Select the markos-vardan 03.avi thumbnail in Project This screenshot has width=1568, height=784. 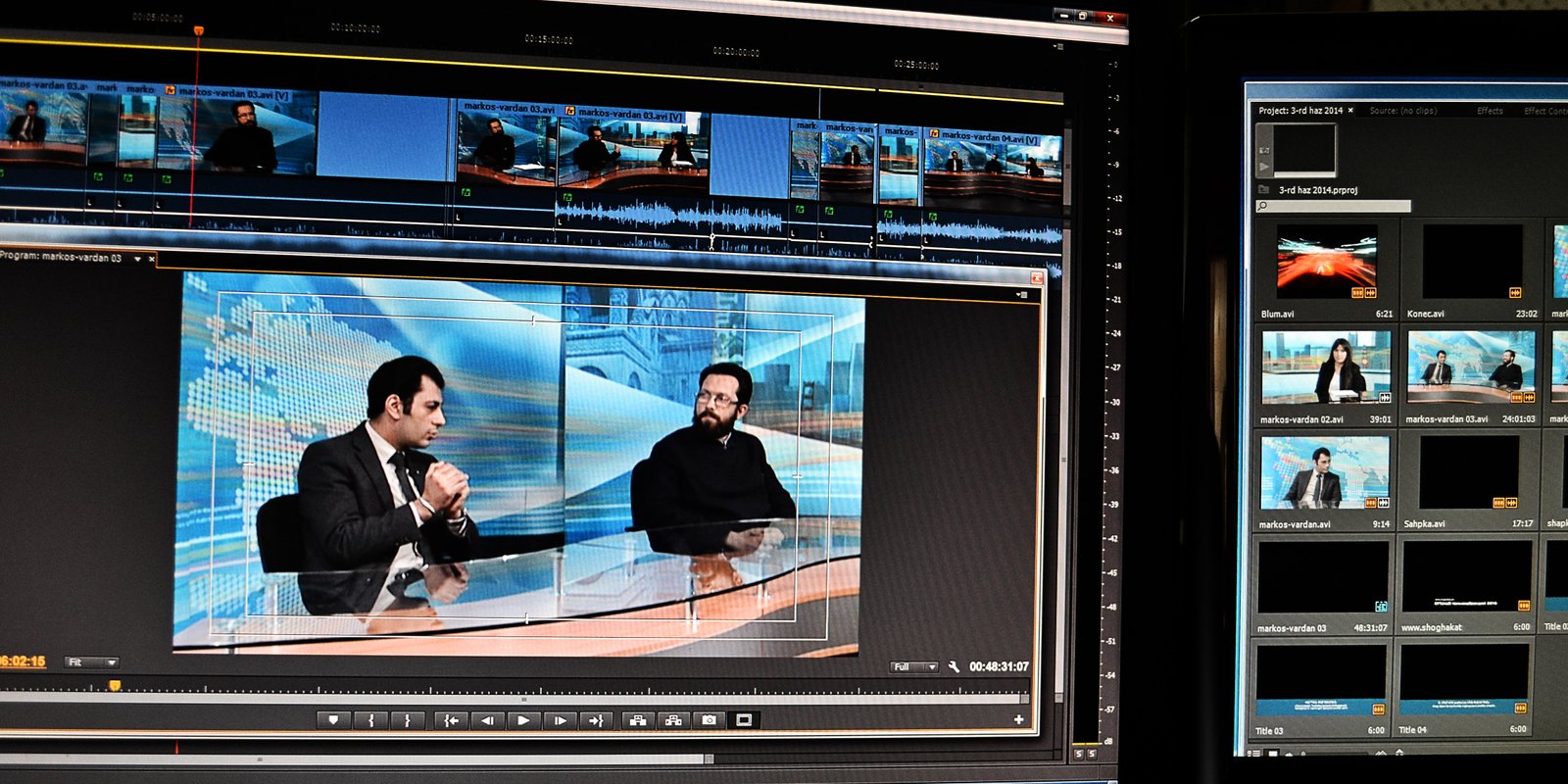(1472, 367)
